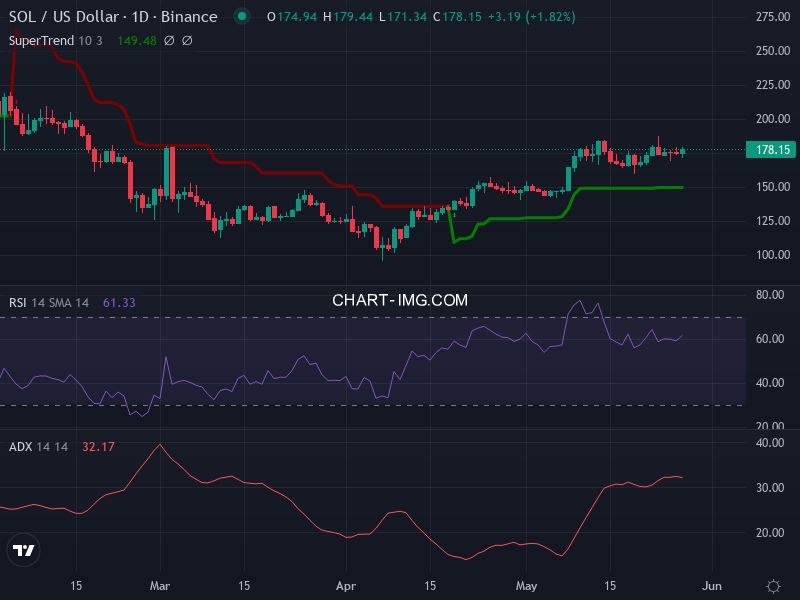Click the TradingView logo icon
The width and height of the screenshot is (800, 600).
coord(23,550)
